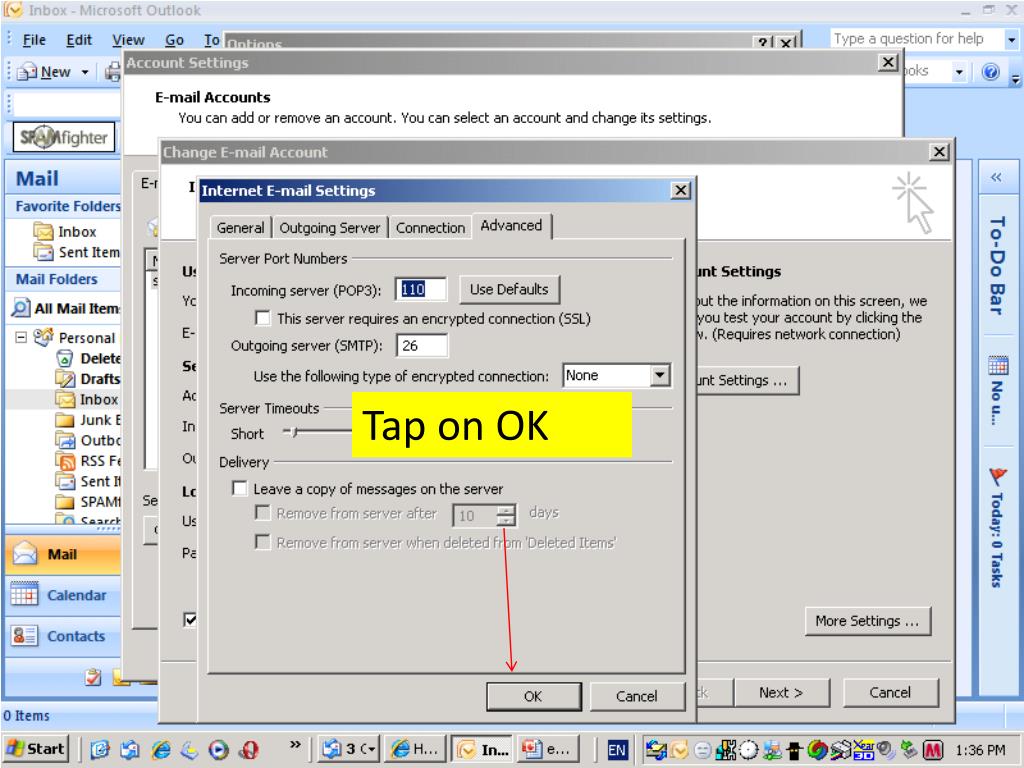Open the File menu
Screen dimensions: 1024x768
coord(34,40)
